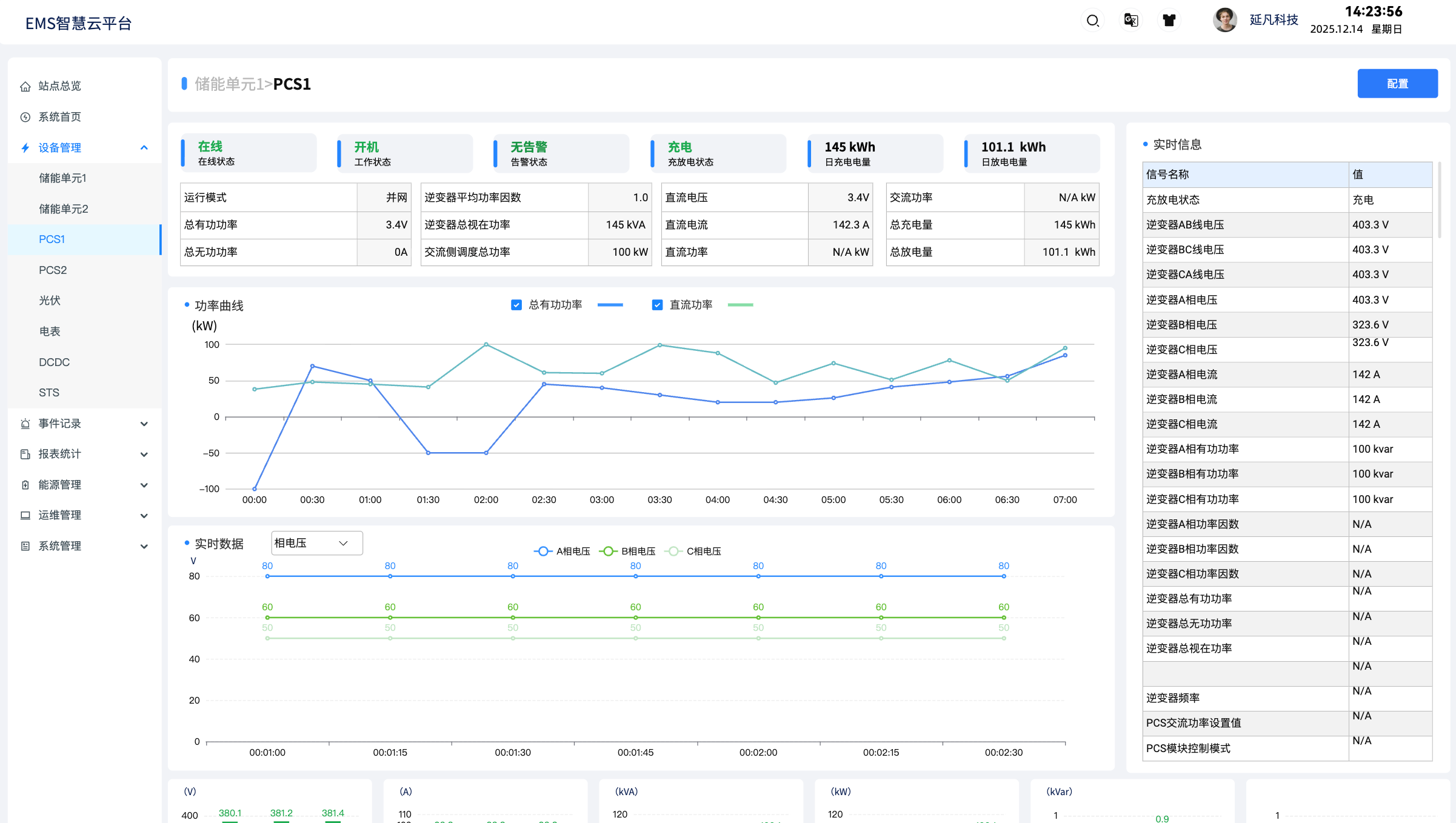
Task: Click the search magnifier icon in header
Action: 1092,21
